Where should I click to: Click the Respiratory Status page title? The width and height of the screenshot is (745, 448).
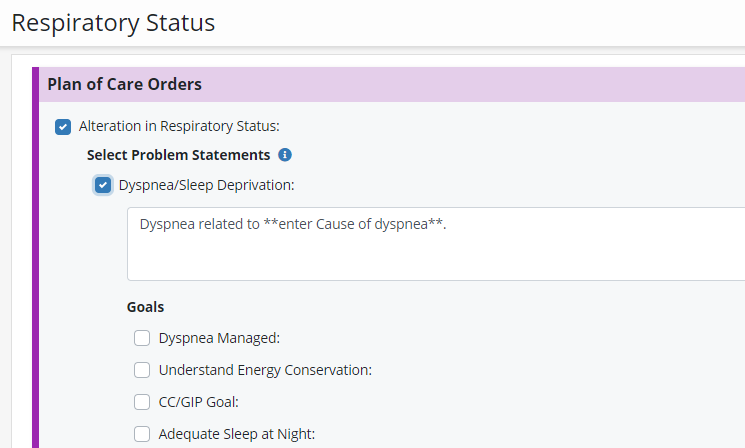tap(113, 22)
